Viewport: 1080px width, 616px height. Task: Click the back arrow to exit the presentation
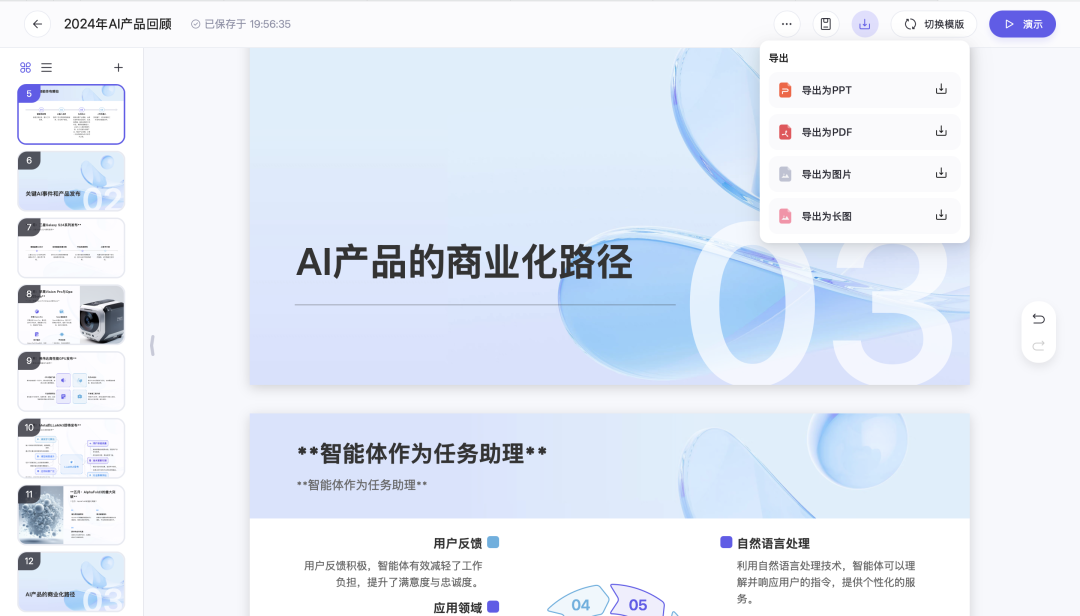(x=37, y=23)
